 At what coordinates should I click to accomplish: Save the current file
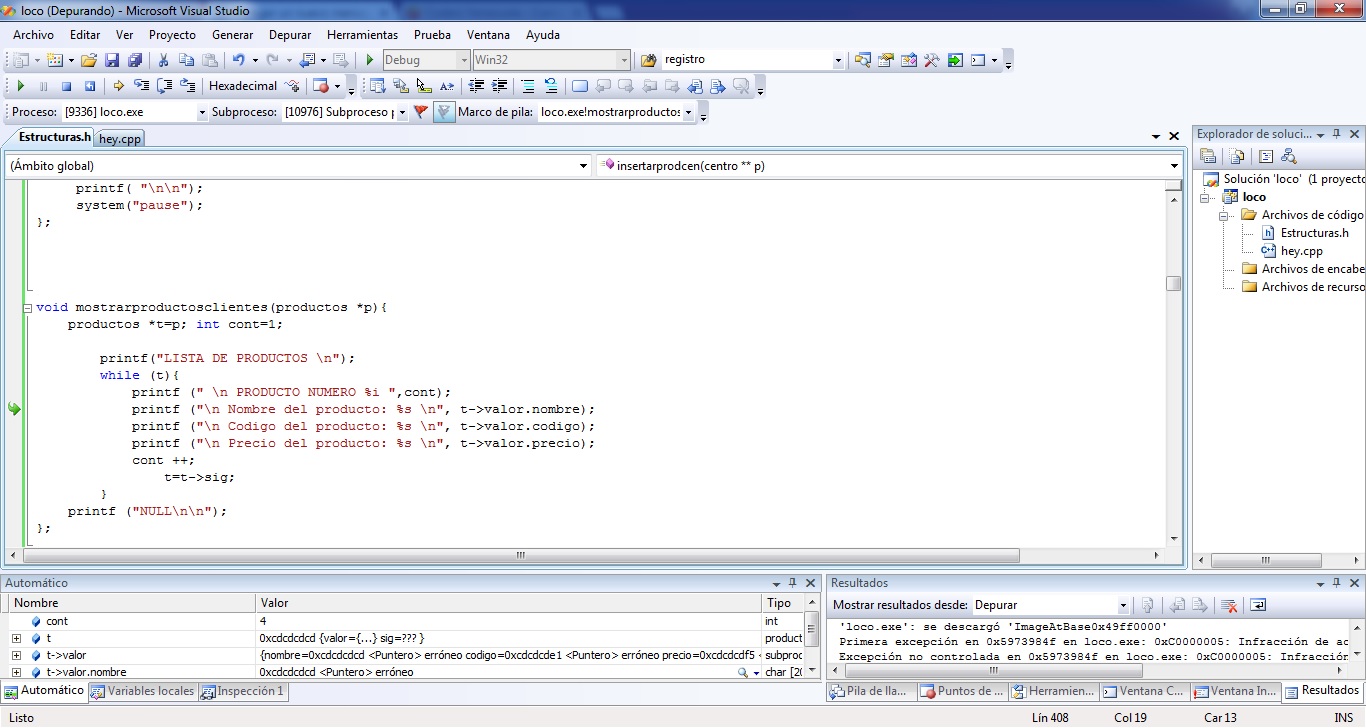112,60
